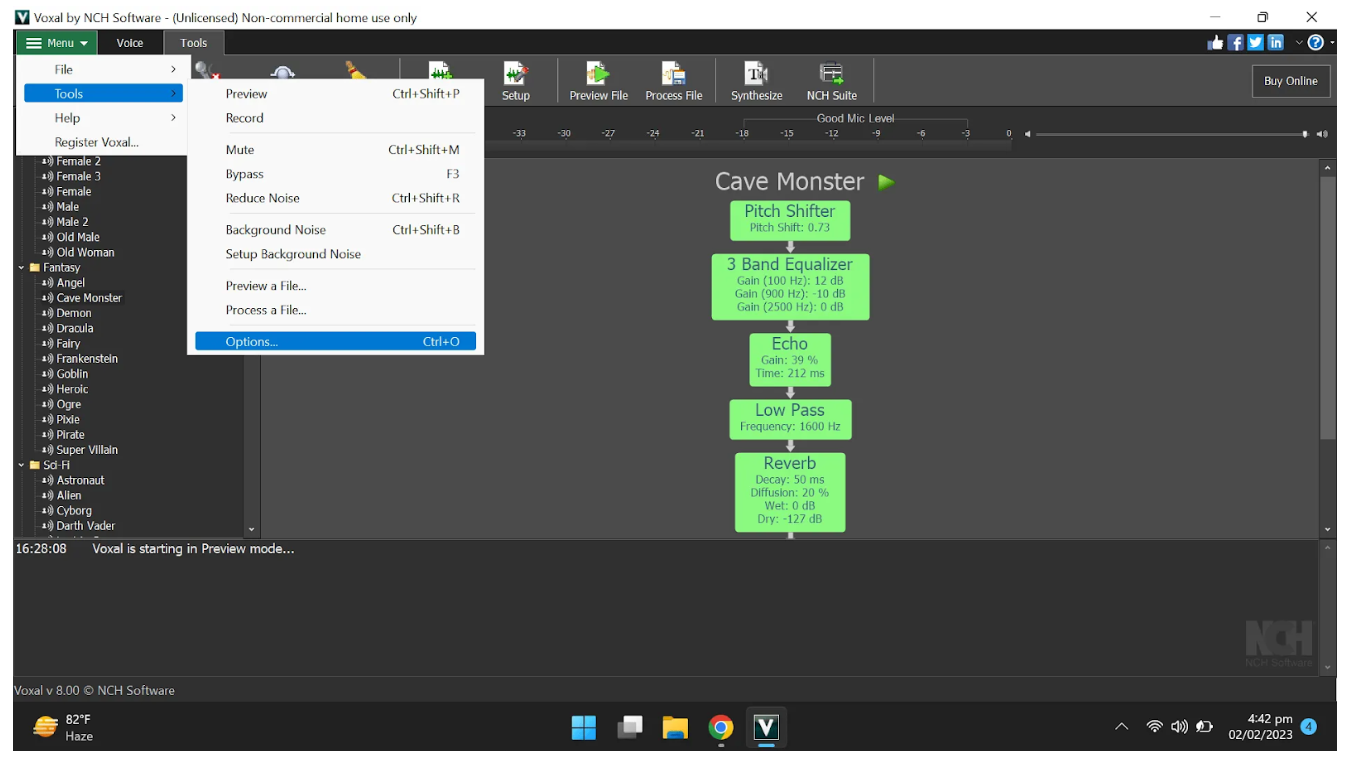Open the blue Help question mark icon
The image size is (1356, 772).
(1315, 43)
